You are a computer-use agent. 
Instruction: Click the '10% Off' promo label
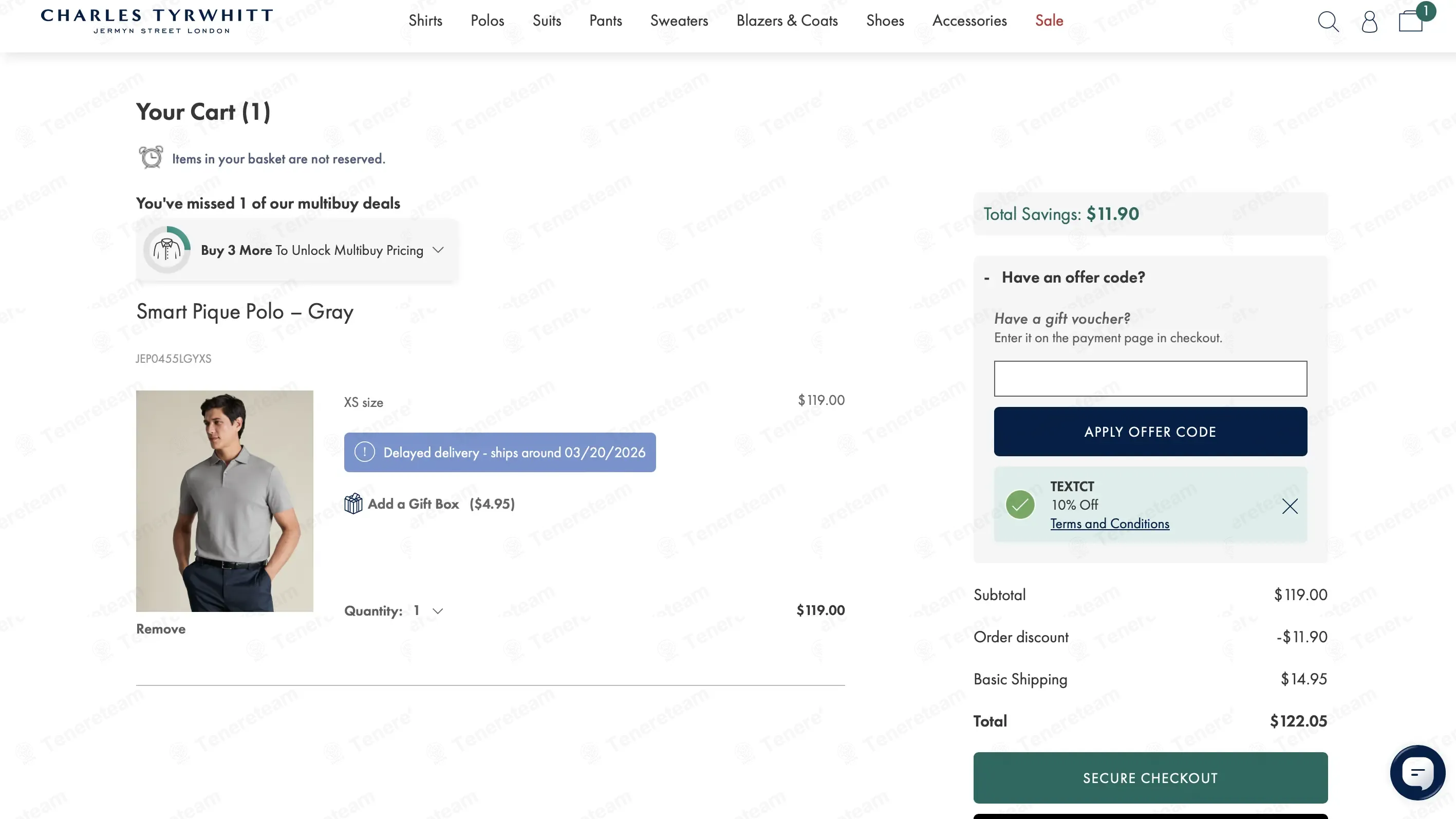(1074, 504)
